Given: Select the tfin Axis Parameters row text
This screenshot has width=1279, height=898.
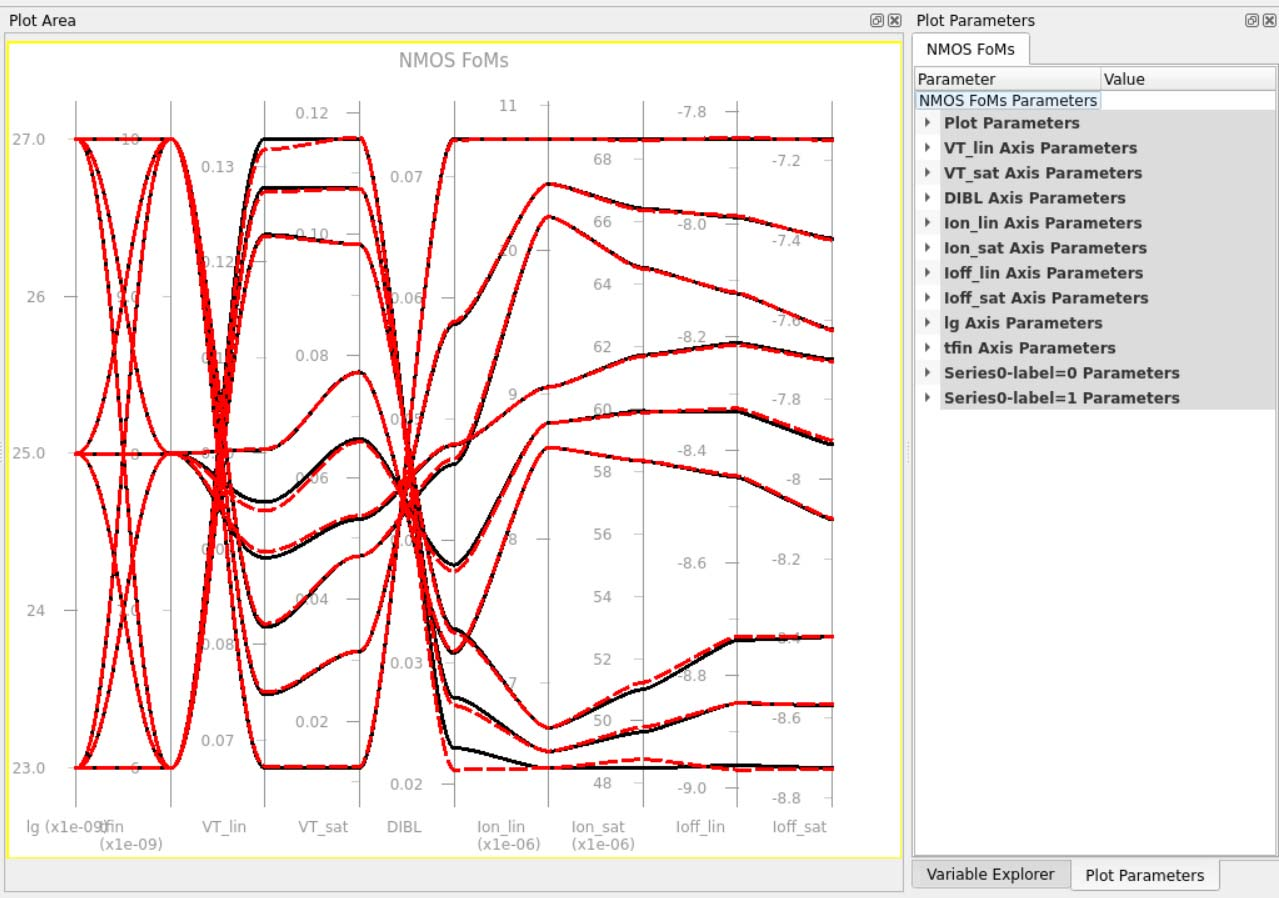Looking at the screenshot, I should 1029,348.
